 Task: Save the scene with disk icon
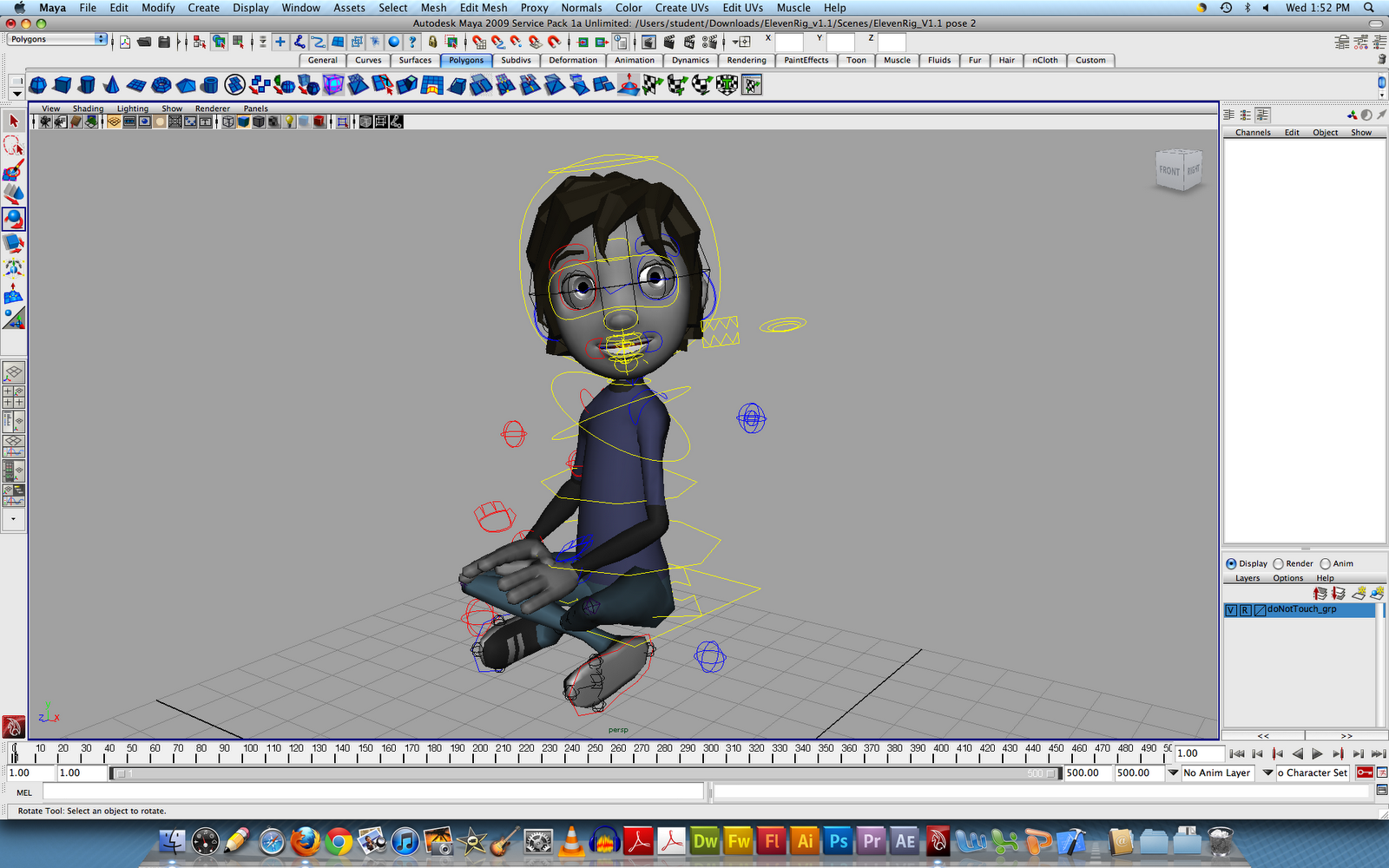point(163,42)
